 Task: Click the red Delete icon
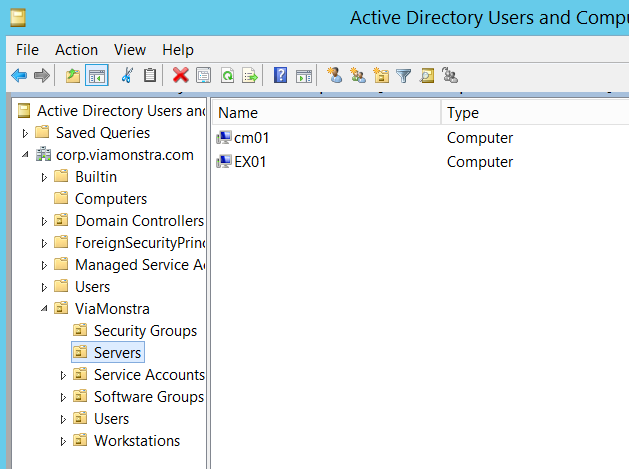(180, 75)
